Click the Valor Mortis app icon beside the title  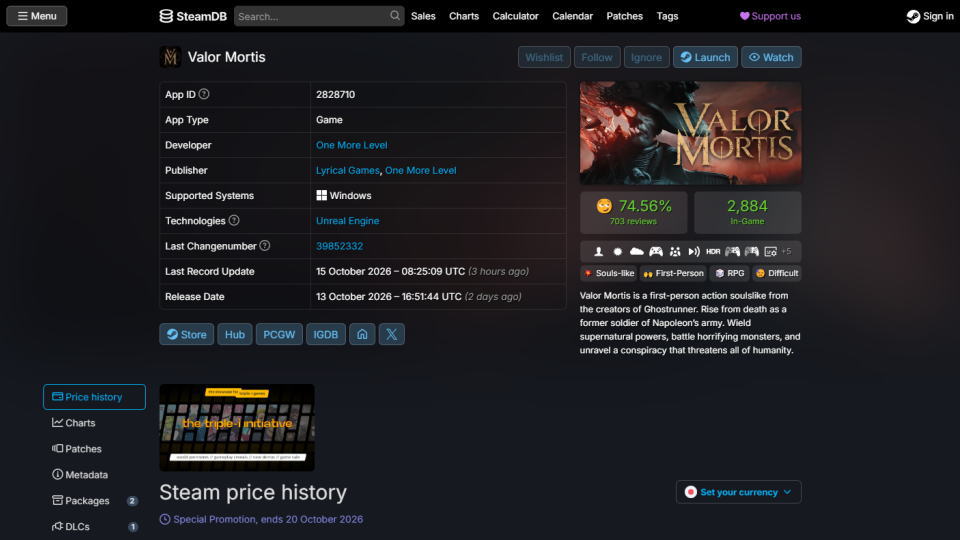click(x=170, y=57)
